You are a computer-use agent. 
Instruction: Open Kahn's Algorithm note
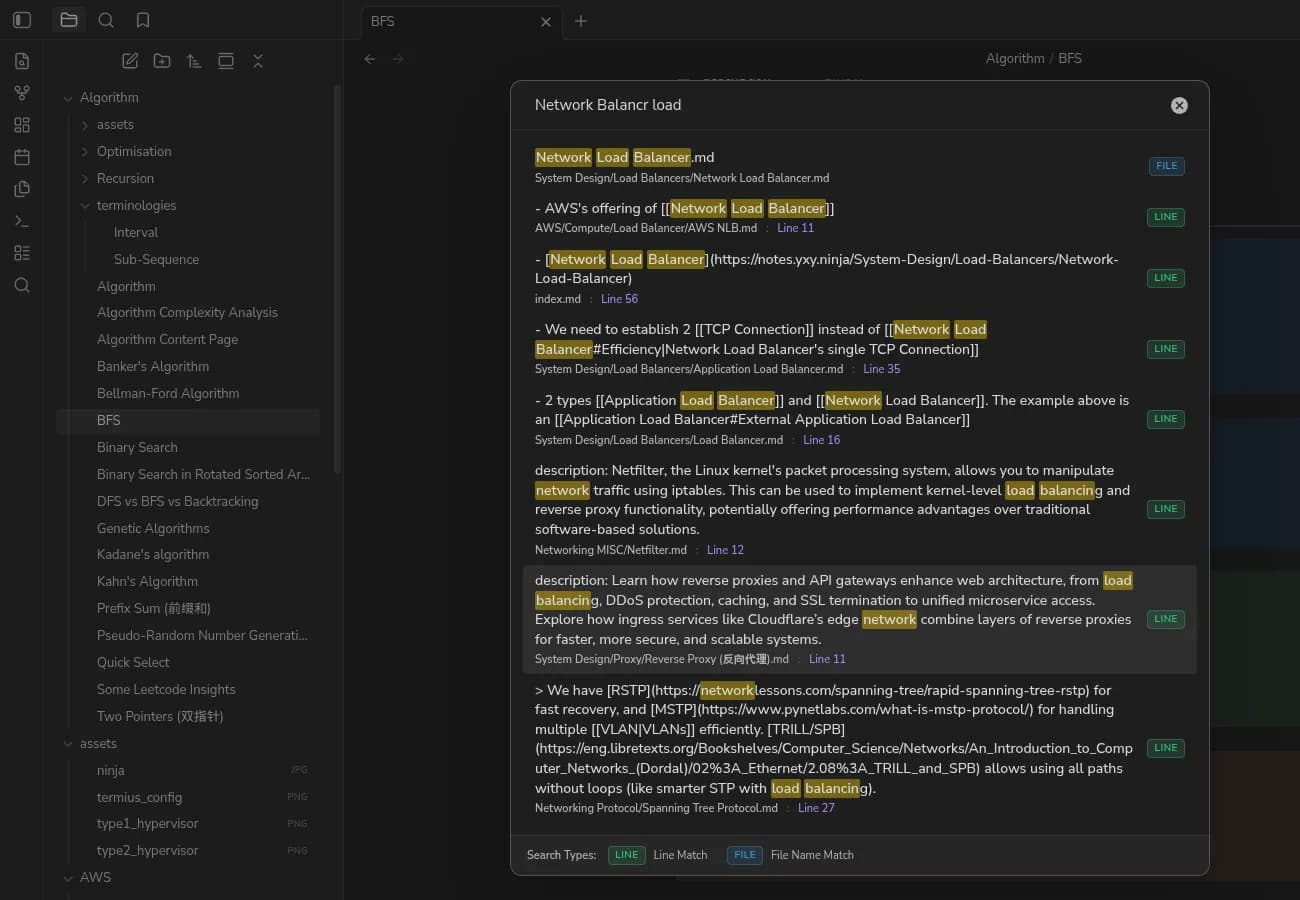point(147,582)
